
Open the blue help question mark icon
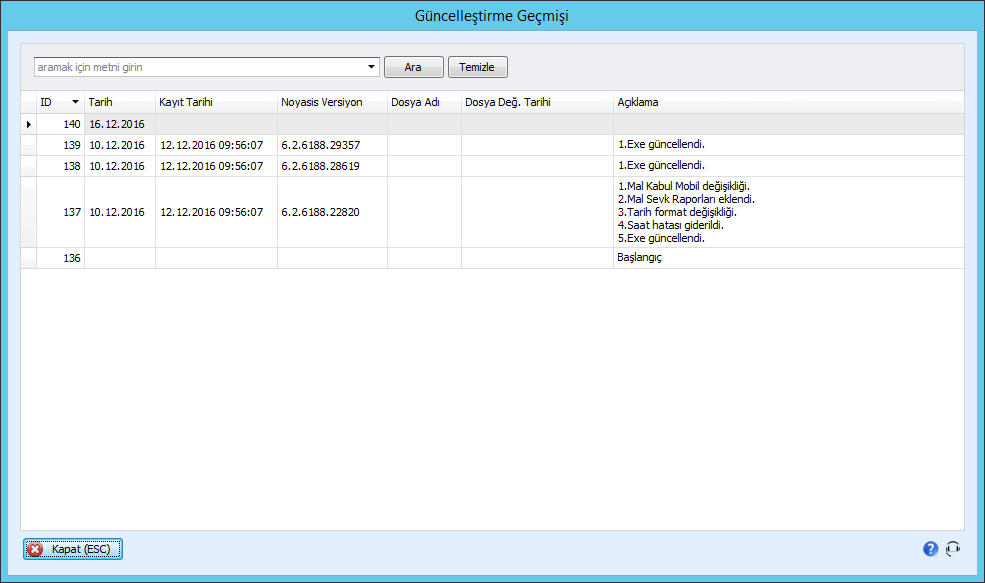click(930, 549)
